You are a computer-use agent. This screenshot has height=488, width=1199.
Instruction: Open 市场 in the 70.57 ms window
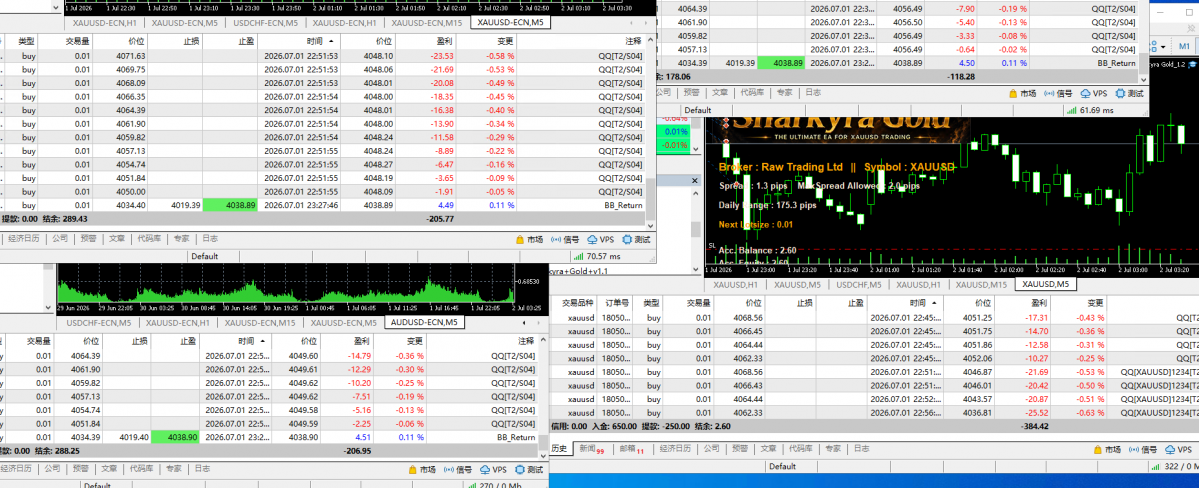pyautogui.click(x=528, y=239)
